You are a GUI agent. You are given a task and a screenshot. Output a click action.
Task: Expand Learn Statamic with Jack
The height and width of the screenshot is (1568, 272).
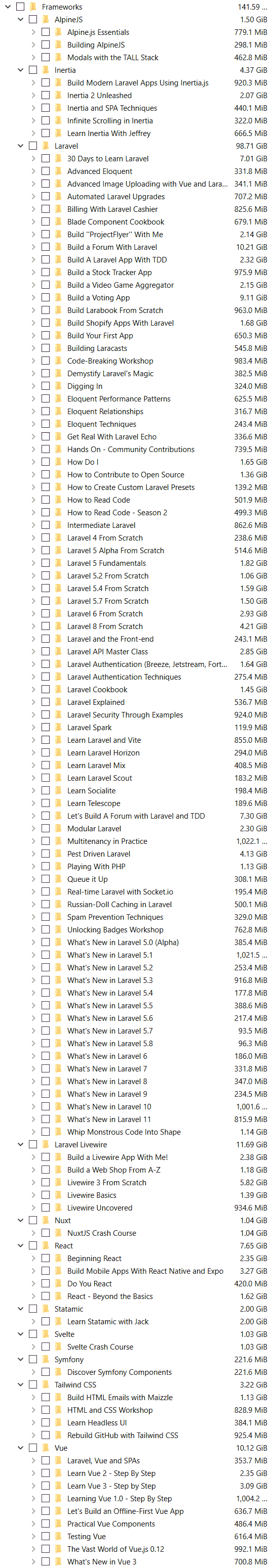click(33, 1321)
